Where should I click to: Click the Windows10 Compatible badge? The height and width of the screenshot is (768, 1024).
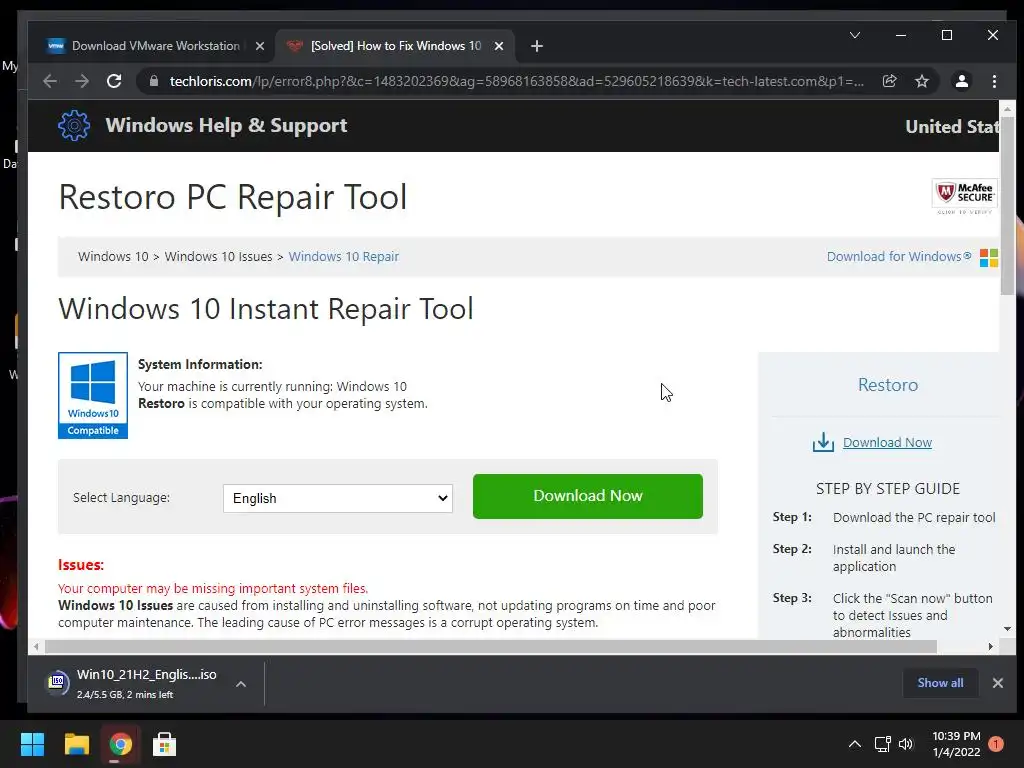point(93,396)
